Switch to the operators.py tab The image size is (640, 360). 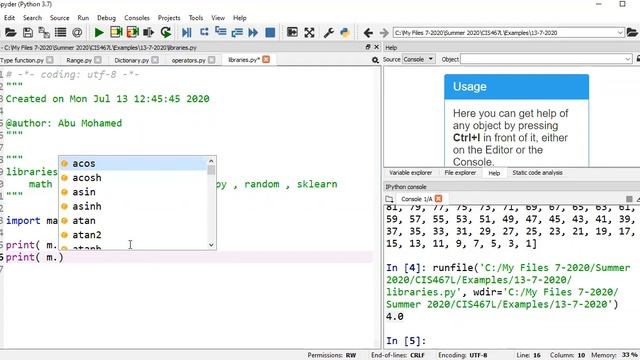(x=188, y=60)
